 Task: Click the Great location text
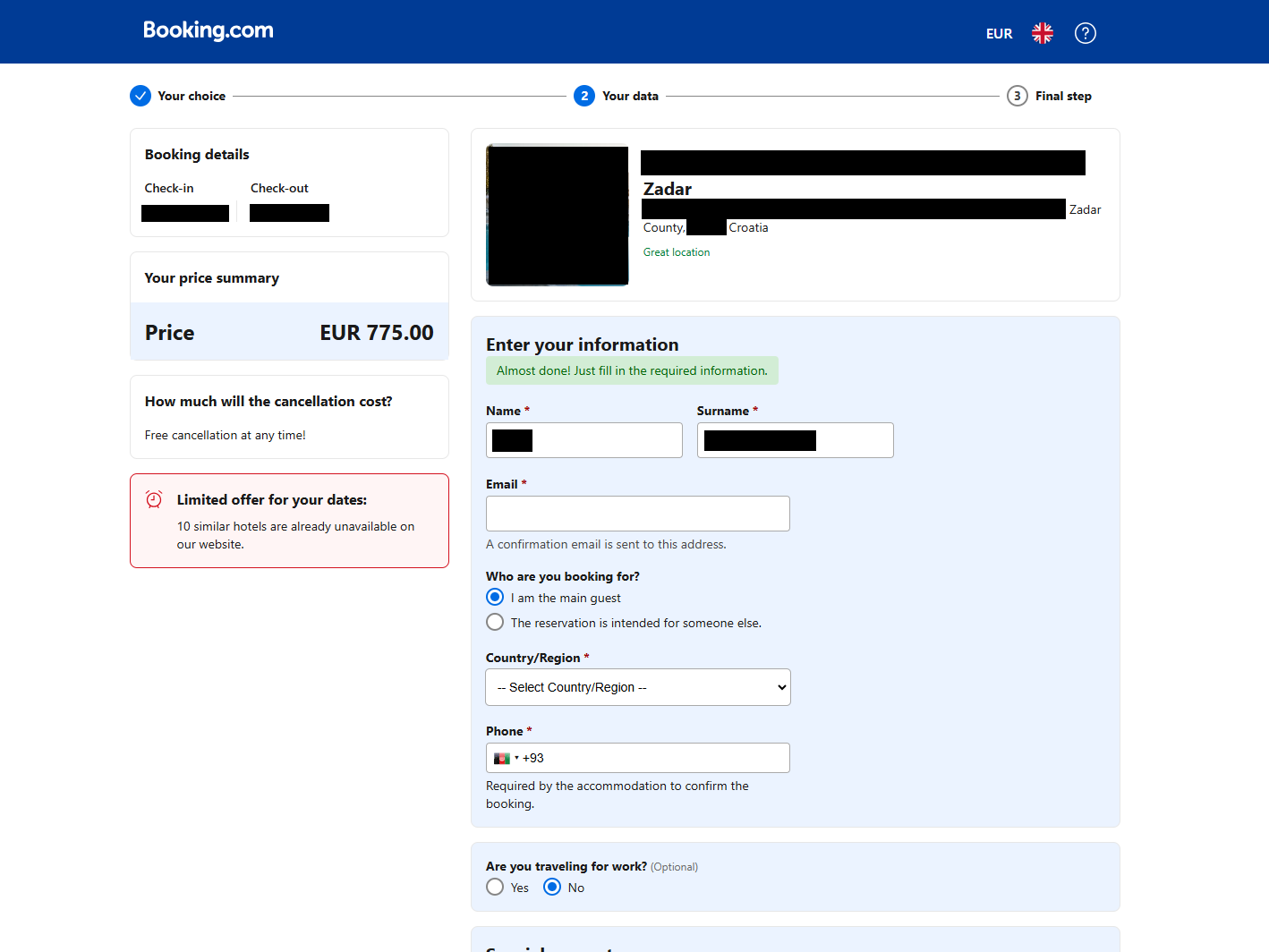click(677, 252)
